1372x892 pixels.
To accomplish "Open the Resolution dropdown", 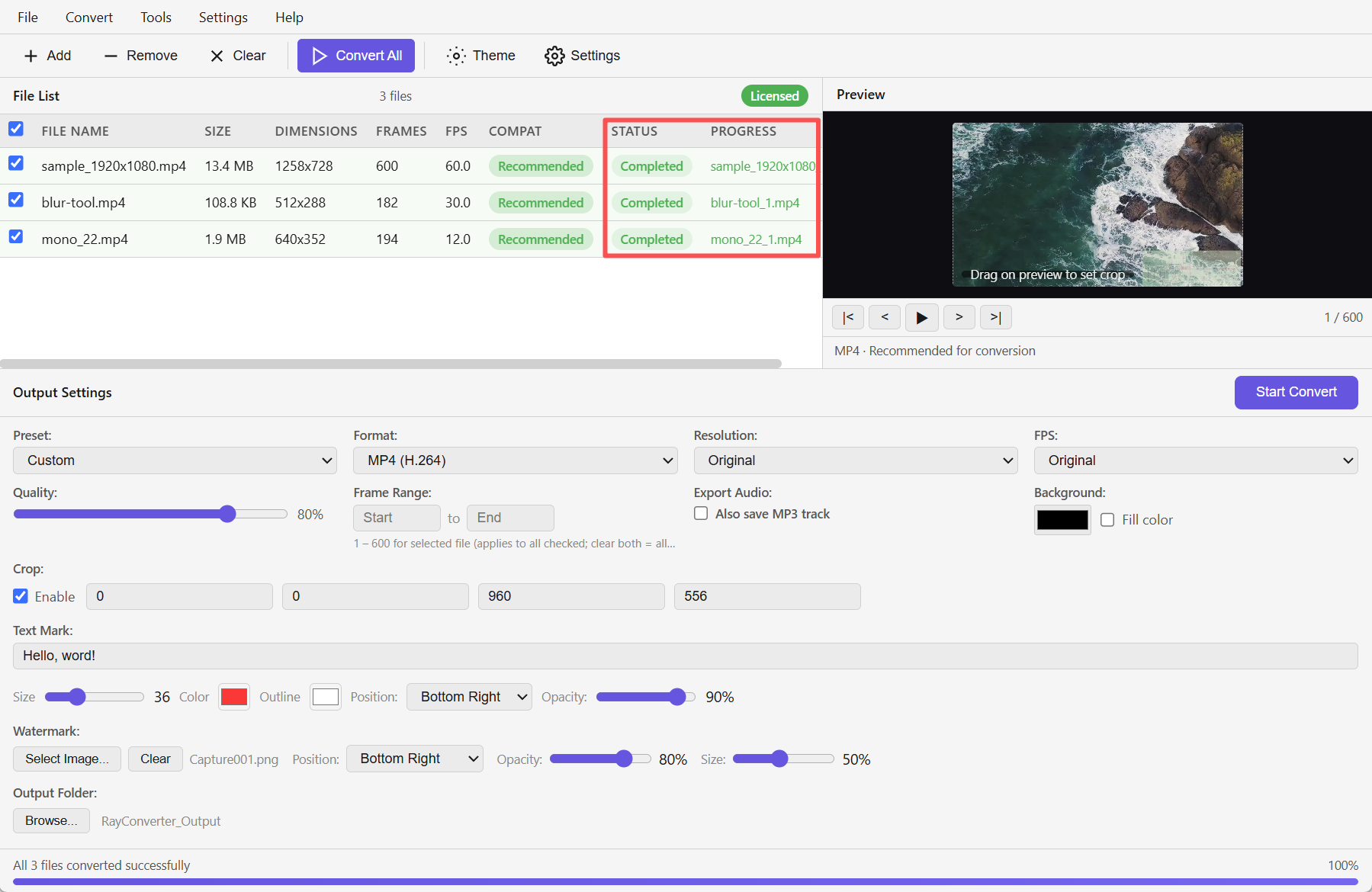I will tap(856, 460).
